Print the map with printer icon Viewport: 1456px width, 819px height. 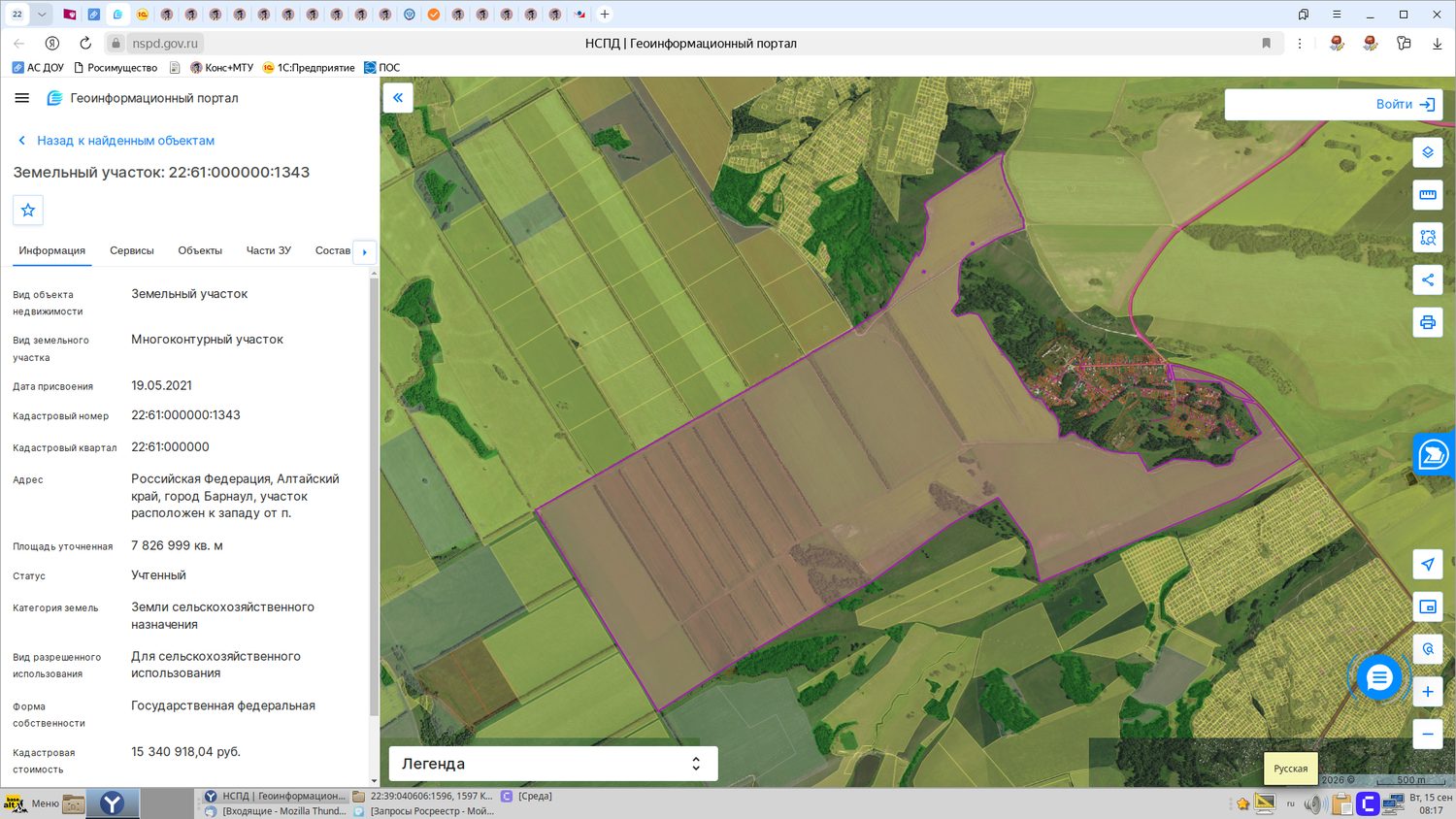pyautogui.click(x=1428, y=322)
